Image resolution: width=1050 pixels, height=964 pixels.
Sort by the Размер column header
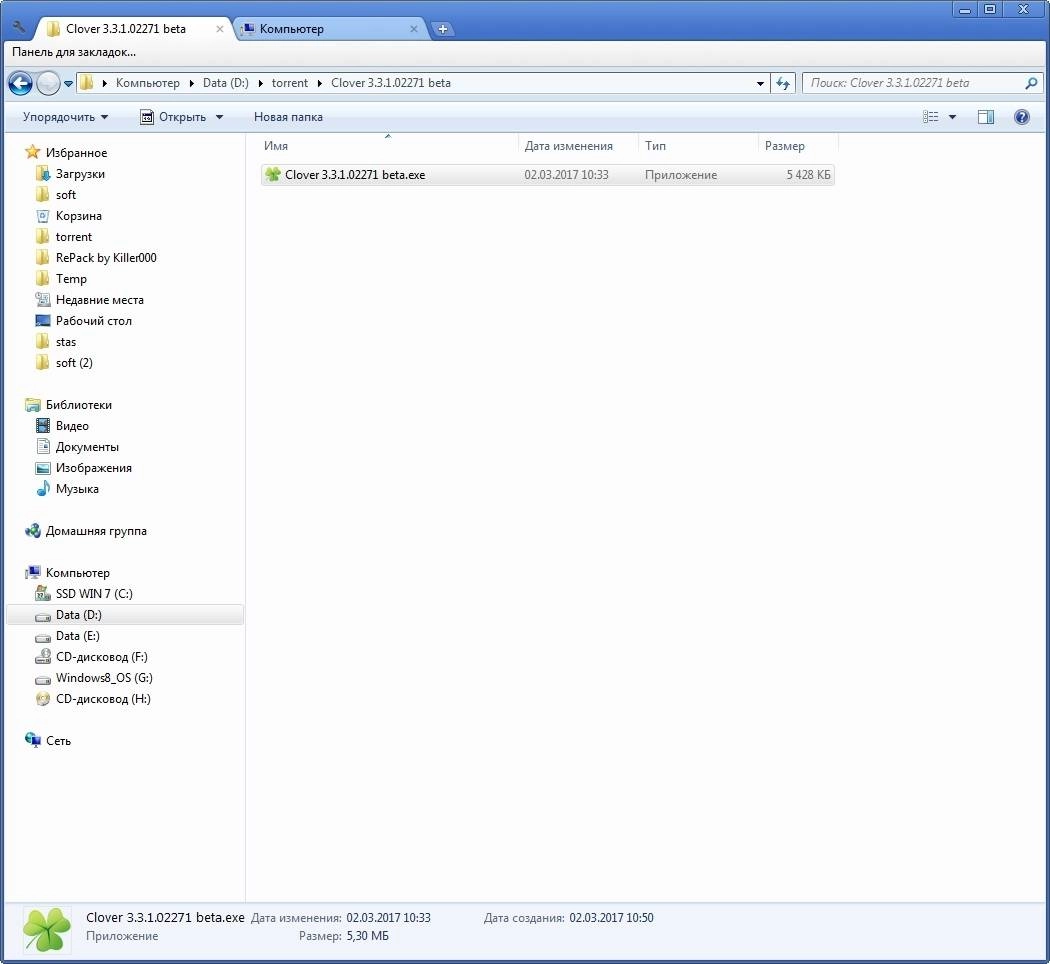(798, 146)
